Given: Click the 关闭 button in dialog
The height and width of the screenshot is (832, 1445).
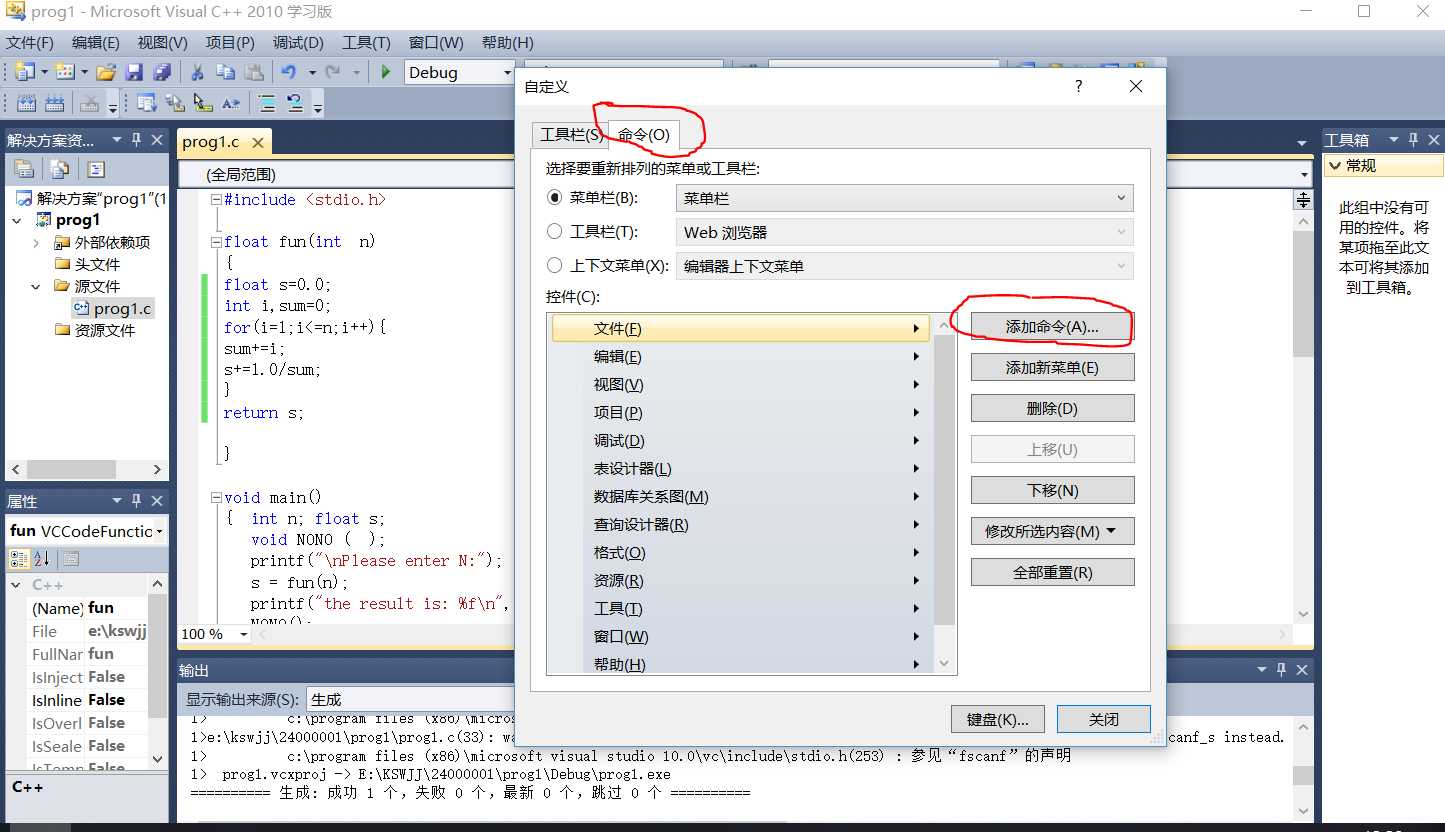Looking at the screenshot, I should (x=1104, y=719).
